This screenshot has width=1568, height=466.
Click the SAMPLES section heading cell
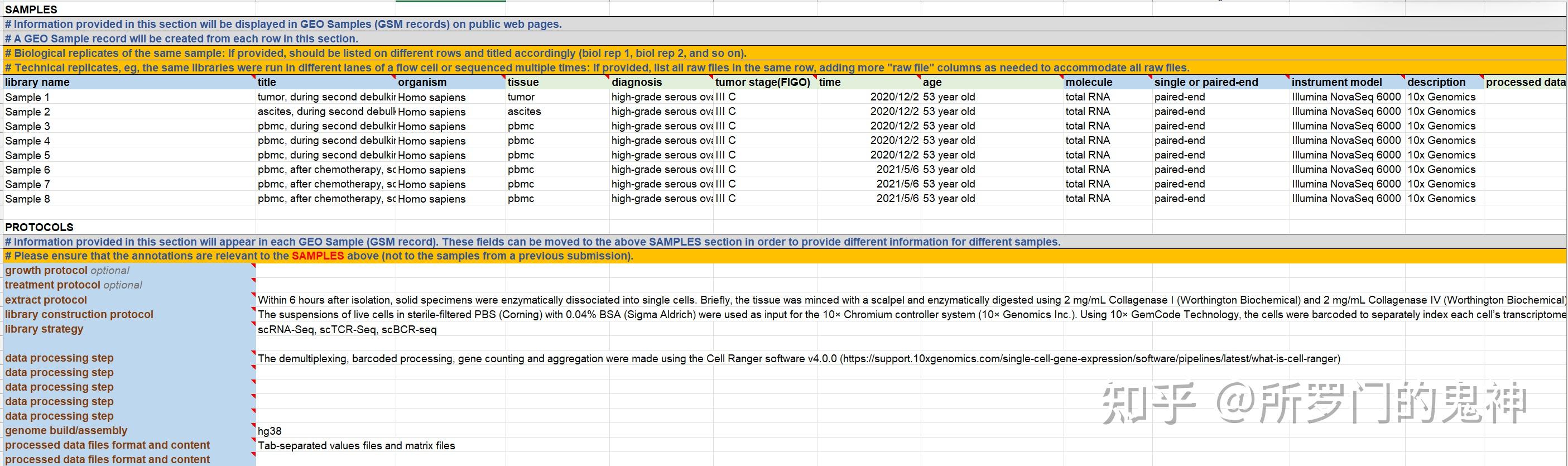(31, 9)
